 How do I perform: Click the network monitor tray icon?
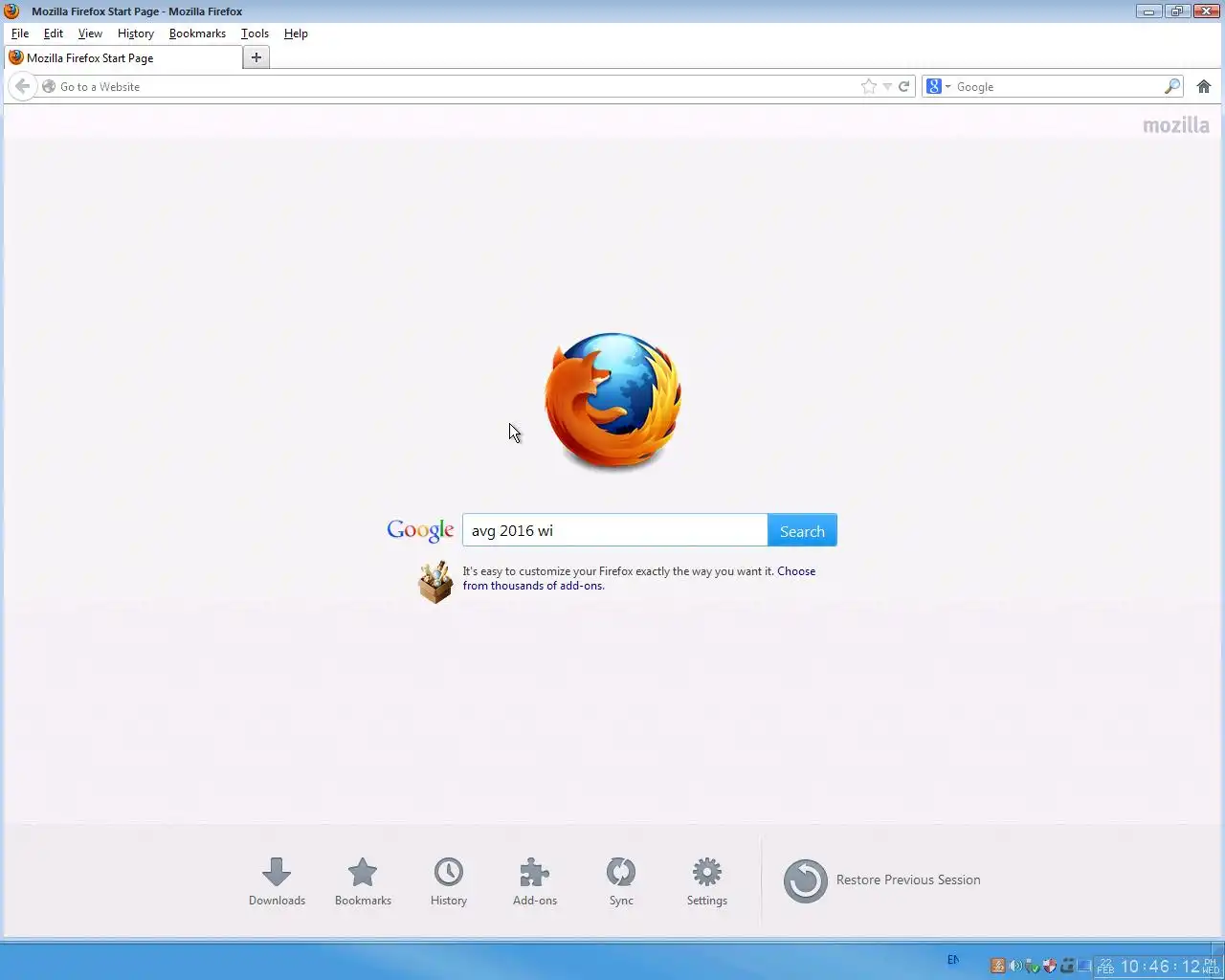[1083, 966]
